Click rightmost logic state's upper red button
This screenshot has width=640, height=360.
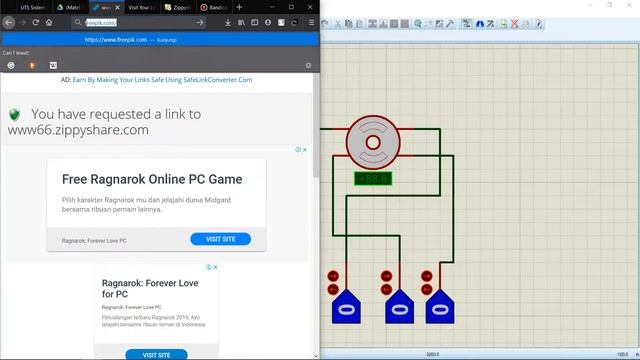(427, 276)
